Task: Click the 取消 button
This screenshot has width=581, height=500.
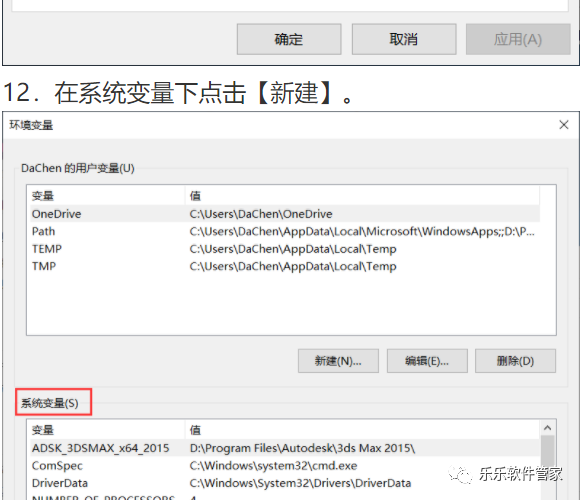Action: pos(404,39)
